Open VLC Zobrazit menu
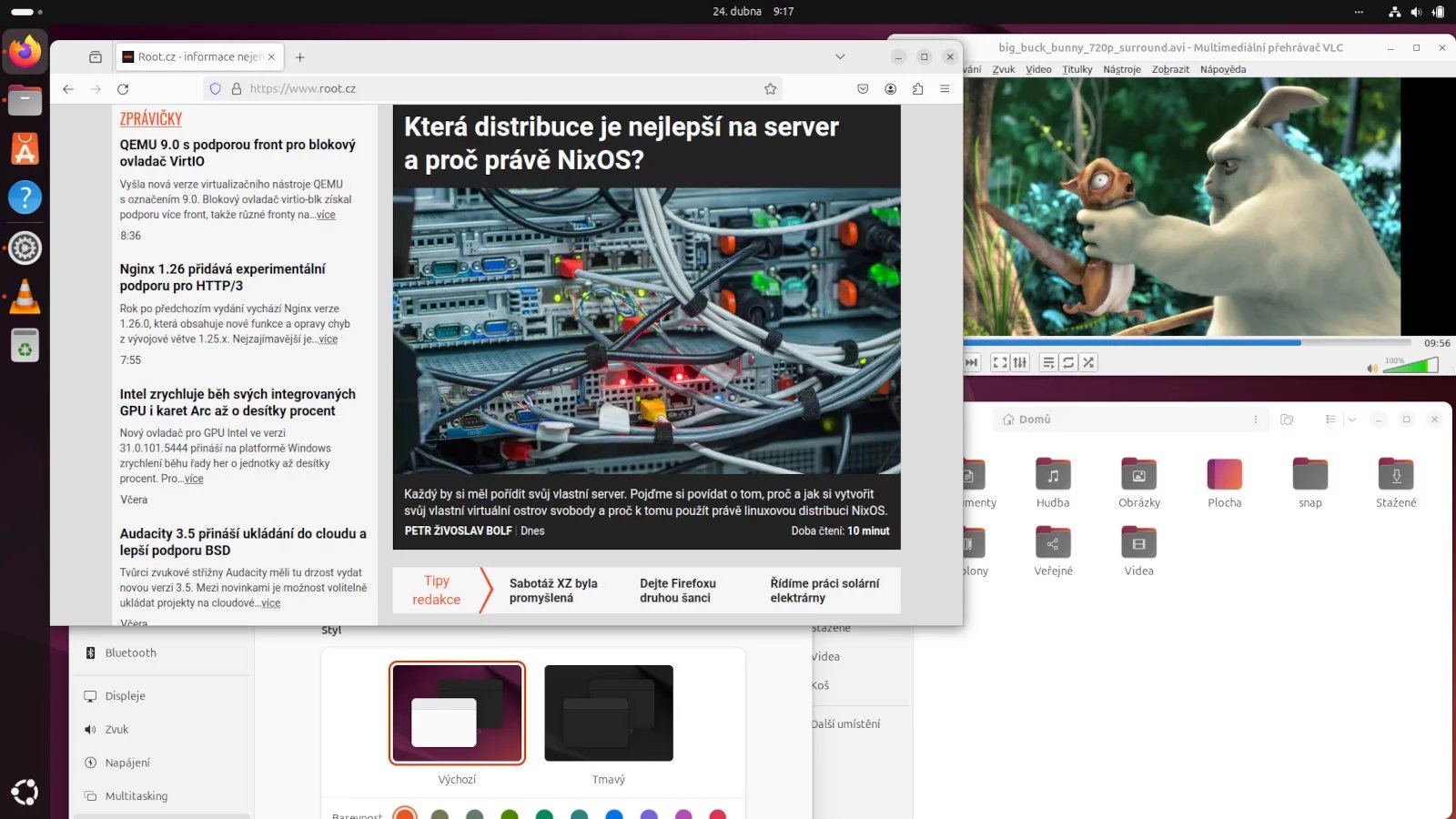Viewport: 1456px width, 819px height. [1170, 69]
